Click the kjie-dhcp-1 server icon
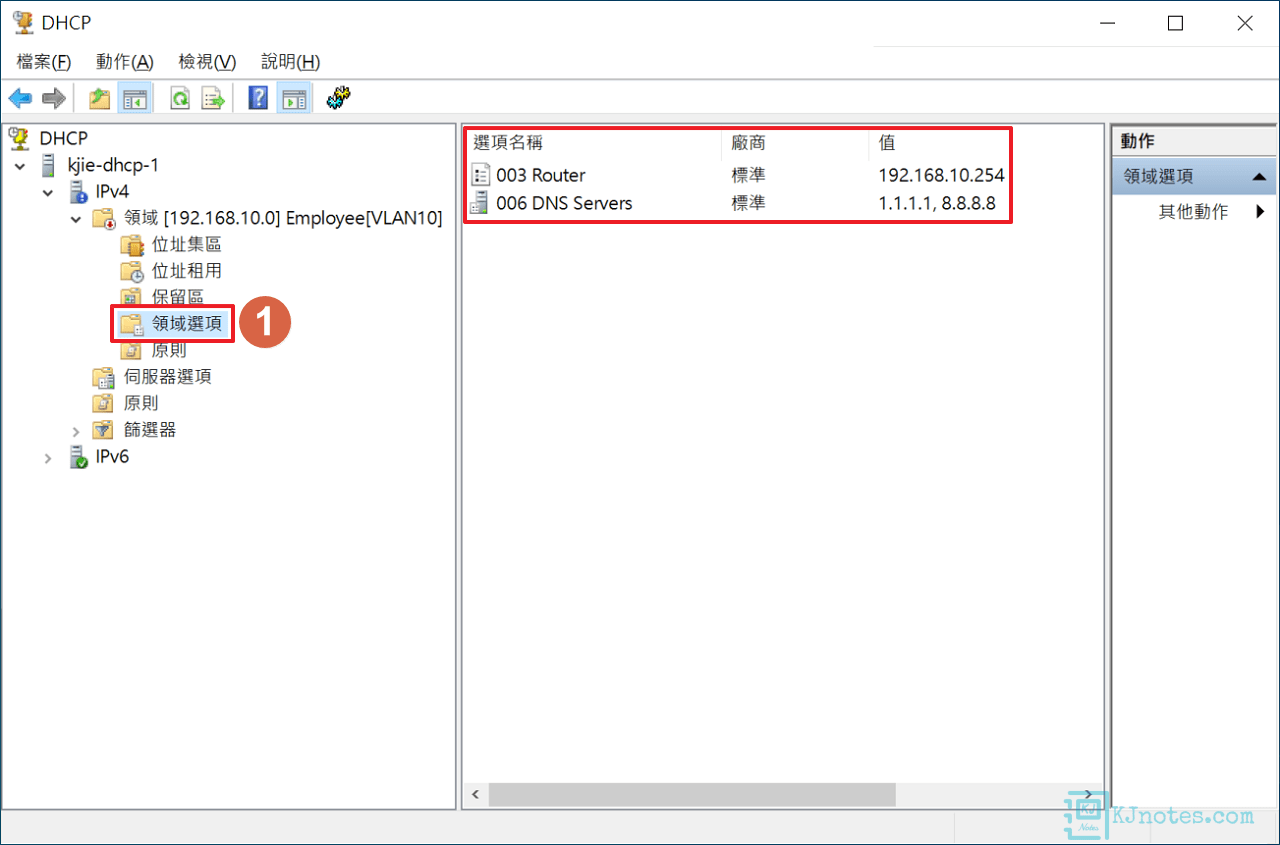1280x845 pixels. [x=48, y=164]
